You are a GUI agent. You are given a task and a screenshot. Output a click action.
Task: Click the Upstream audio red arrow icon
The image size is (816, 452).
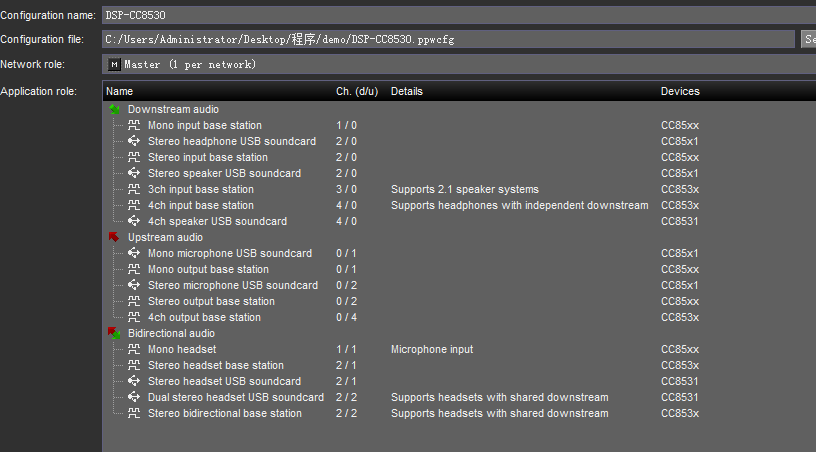coord(114,237)
